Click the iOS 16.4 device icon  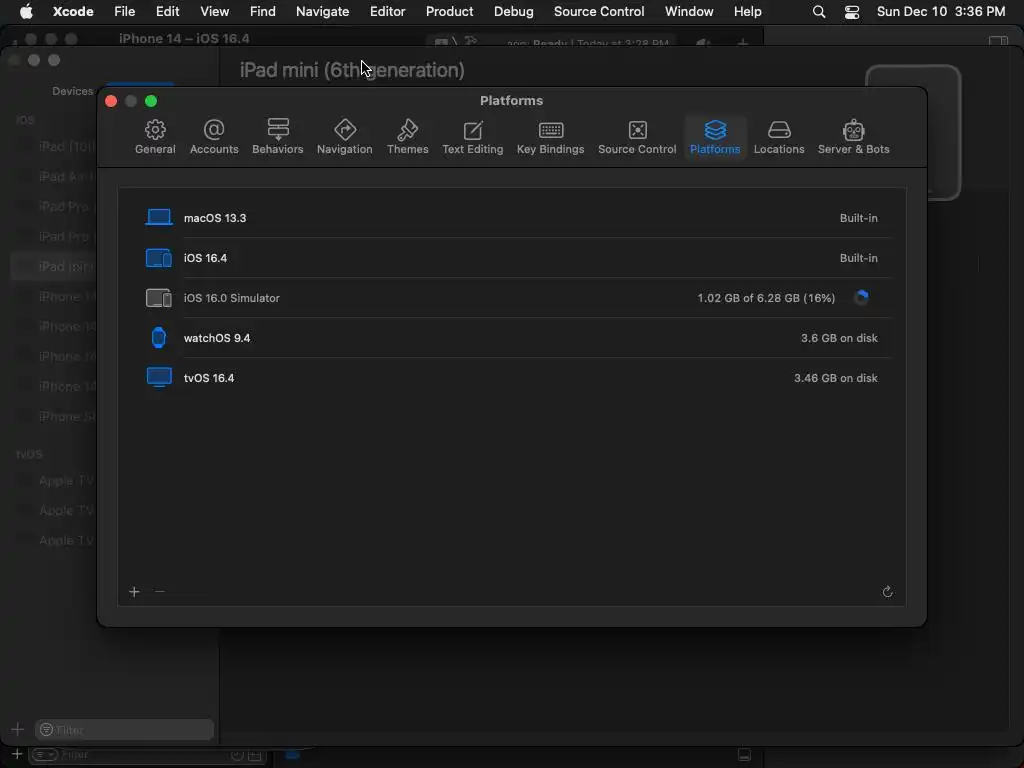coord(159,258)
